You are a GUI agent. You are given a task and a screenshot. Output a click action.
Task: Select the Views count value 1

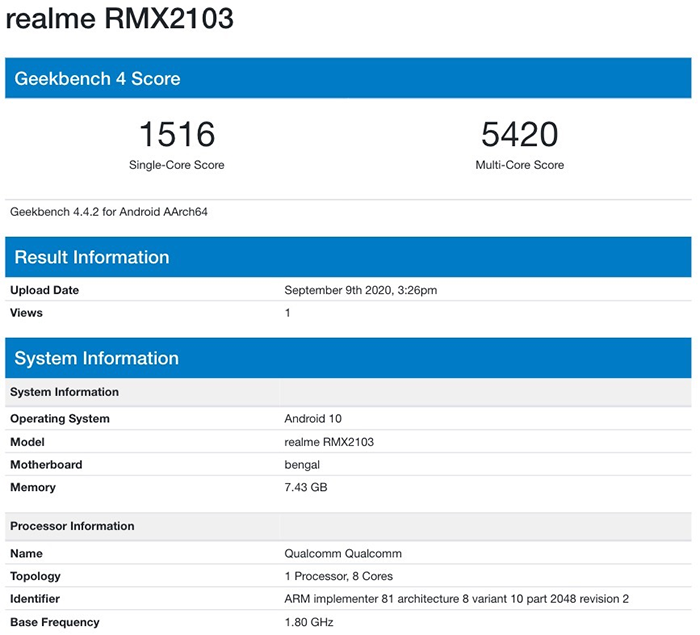tap(288, 313)
